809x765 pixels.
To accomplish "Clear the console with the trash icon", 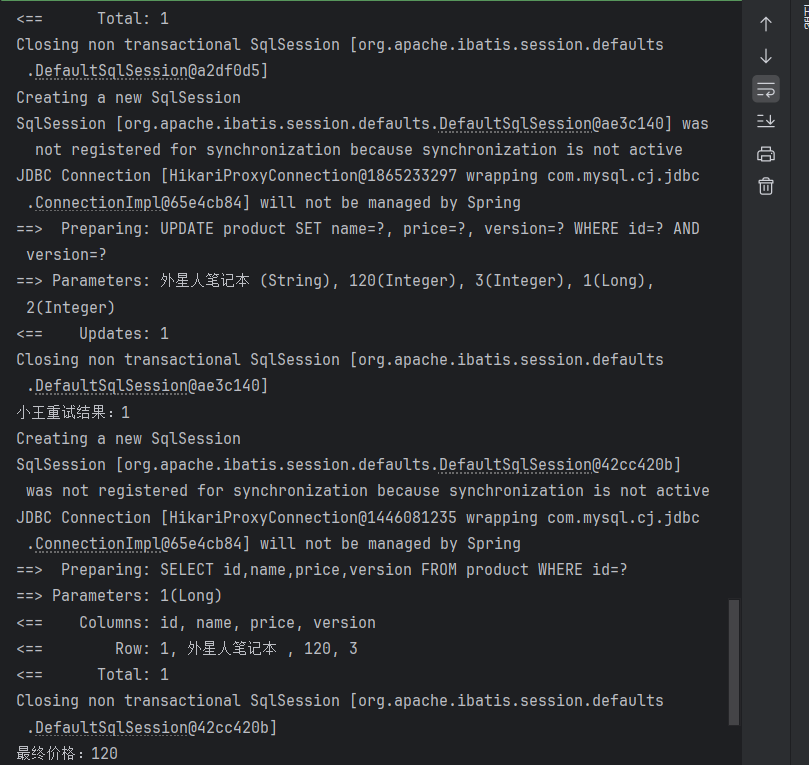I will pyautogui.click(x=766, y=186).
